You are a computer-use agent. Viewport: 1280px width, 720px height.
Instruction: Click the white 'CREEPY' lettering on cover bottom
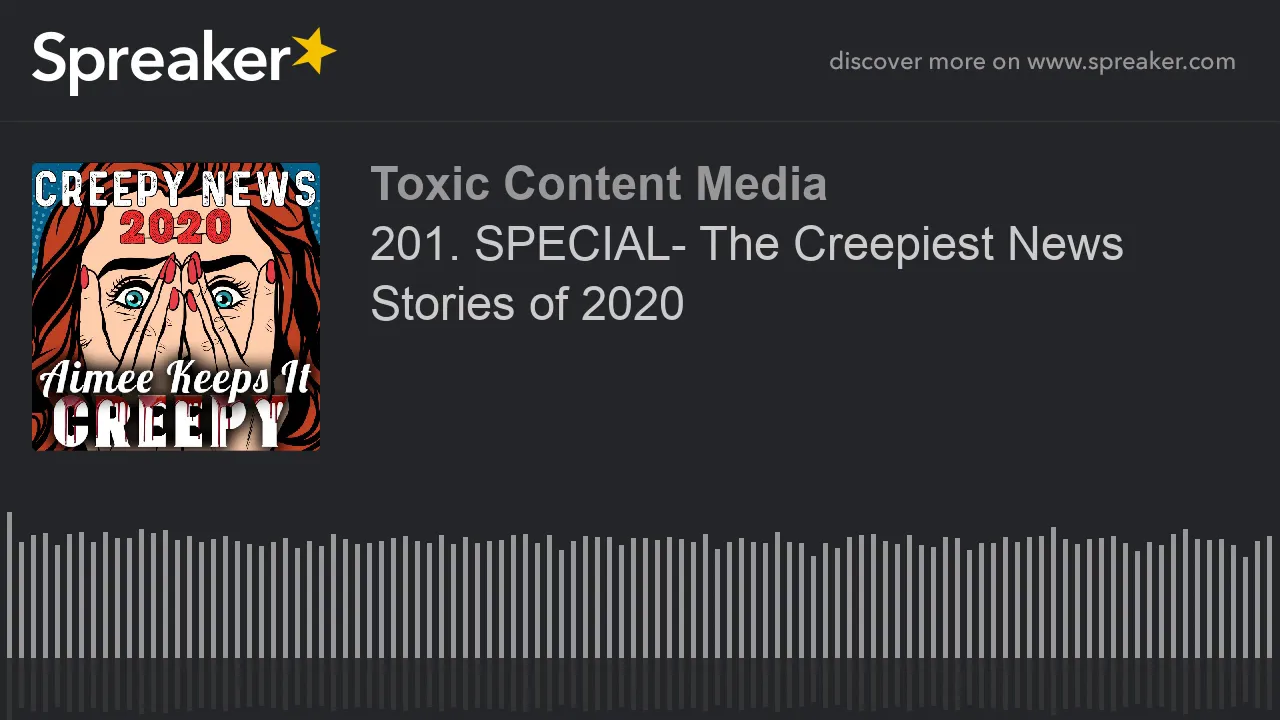tap(170, 424)
